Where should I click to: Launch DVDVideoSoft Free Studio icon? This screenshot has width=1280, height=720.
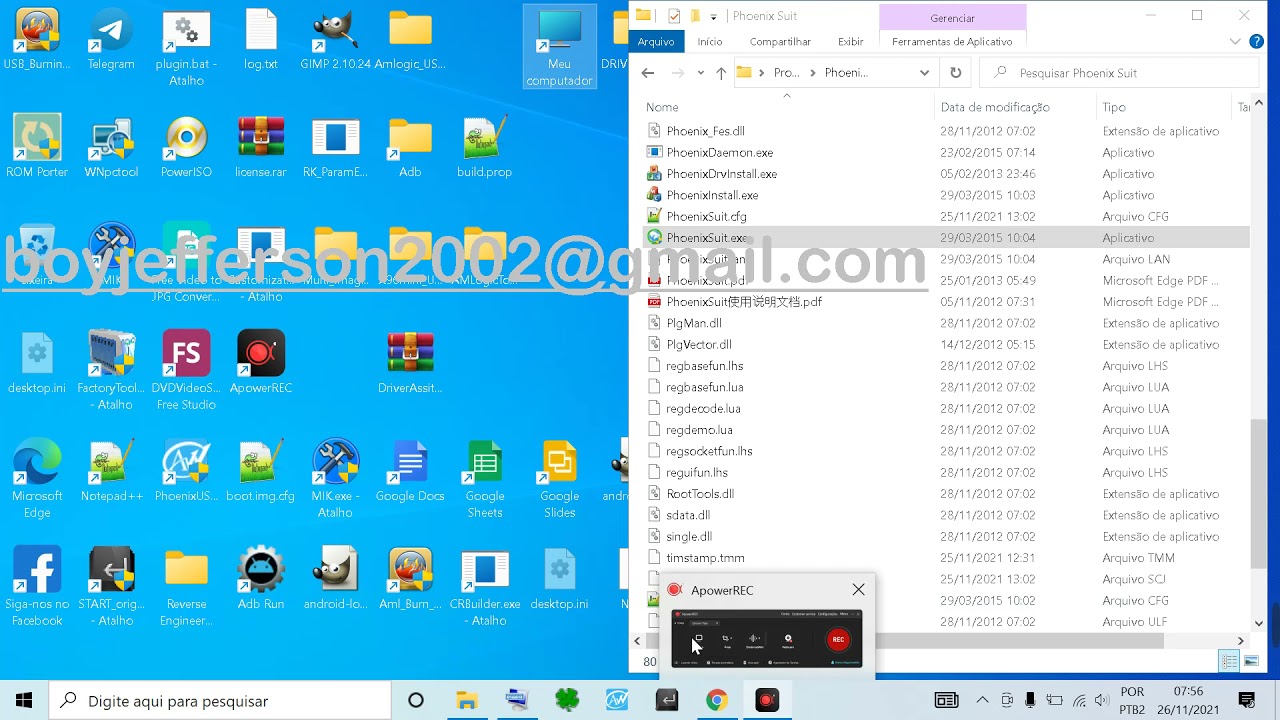point(186,370)
